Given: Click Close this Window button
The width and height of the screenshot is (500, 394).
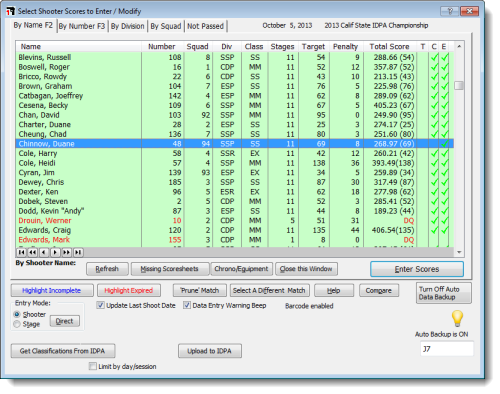Looking at the screenshot, I should pos(306,269).
